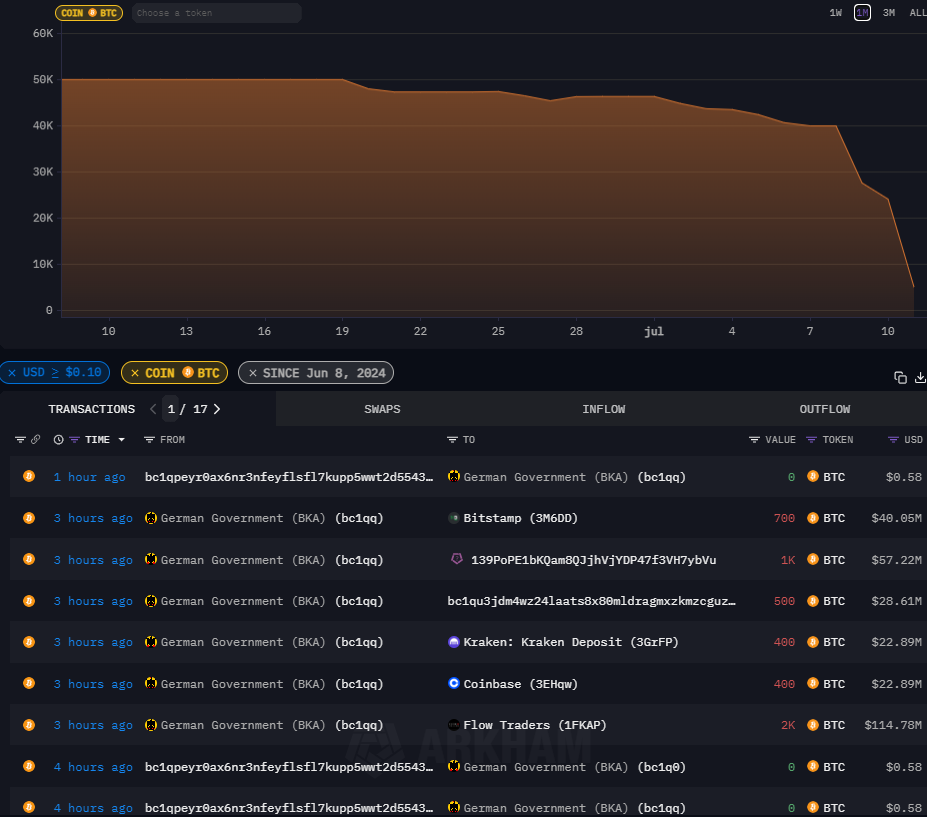This screenshot has height=817, width=927.
Task: Click the Kraken icon in transactions
Action: (x=454, y=642)
